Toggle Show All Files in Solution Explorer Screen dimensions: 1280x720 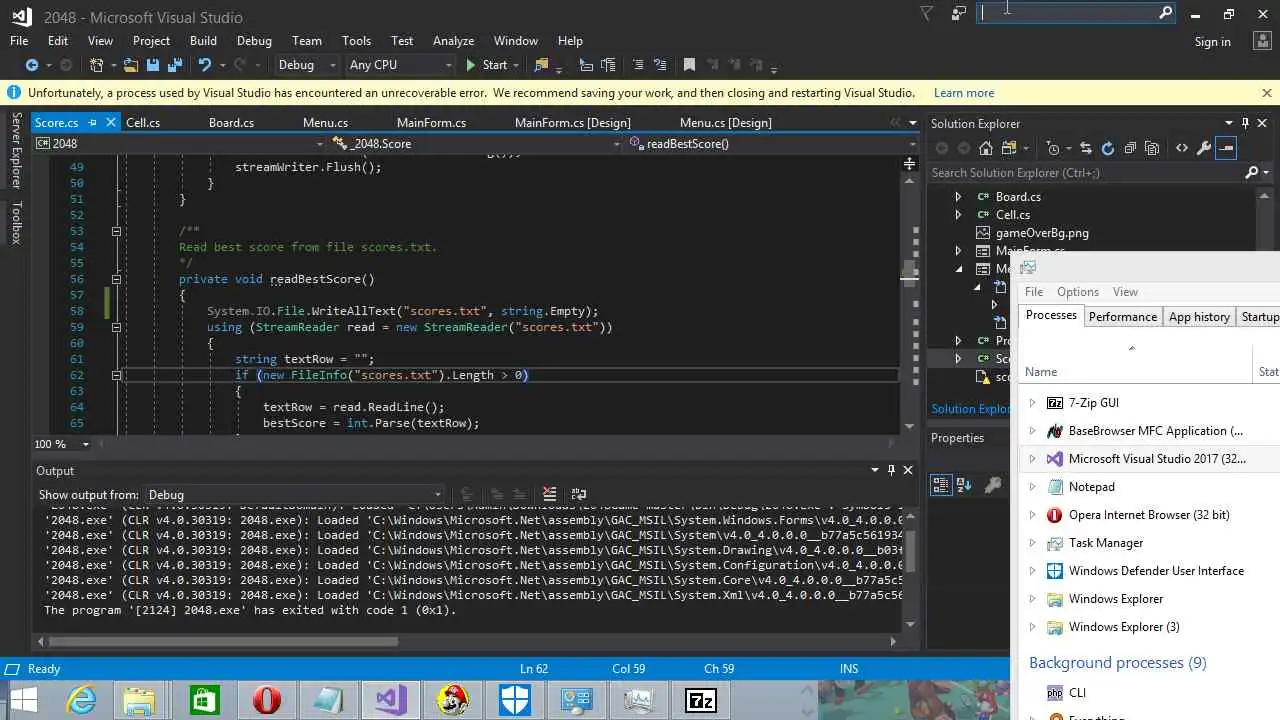tap(1152, 148)
